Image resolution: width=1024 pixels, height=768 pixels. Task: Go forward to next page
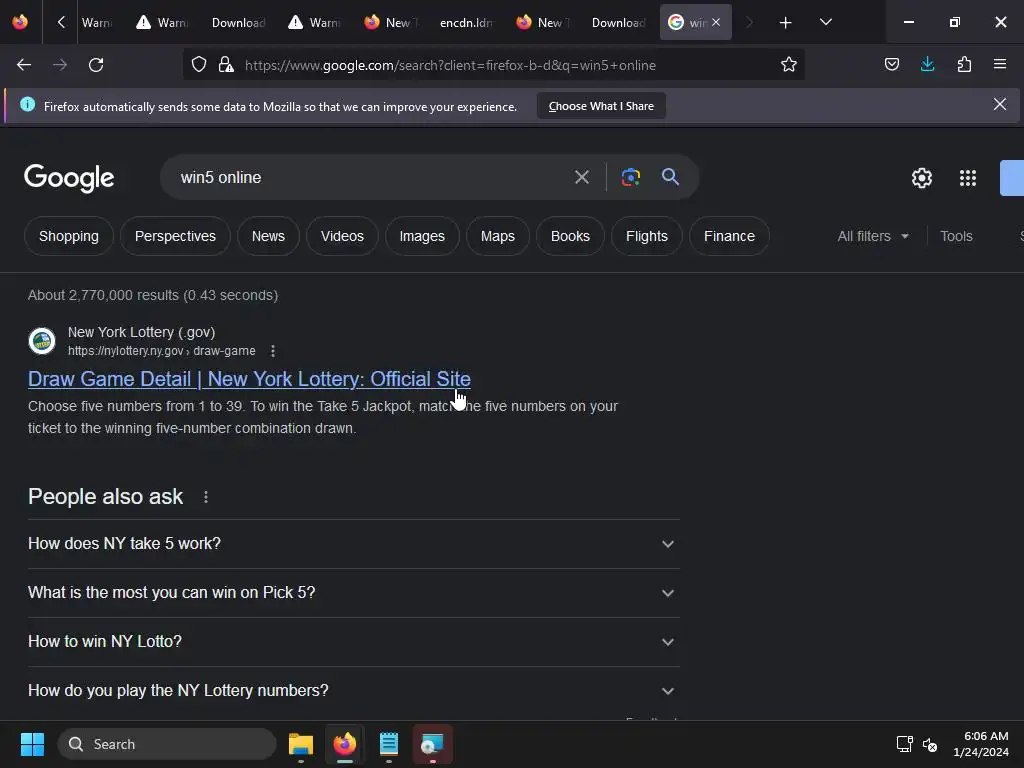point(59,65)
